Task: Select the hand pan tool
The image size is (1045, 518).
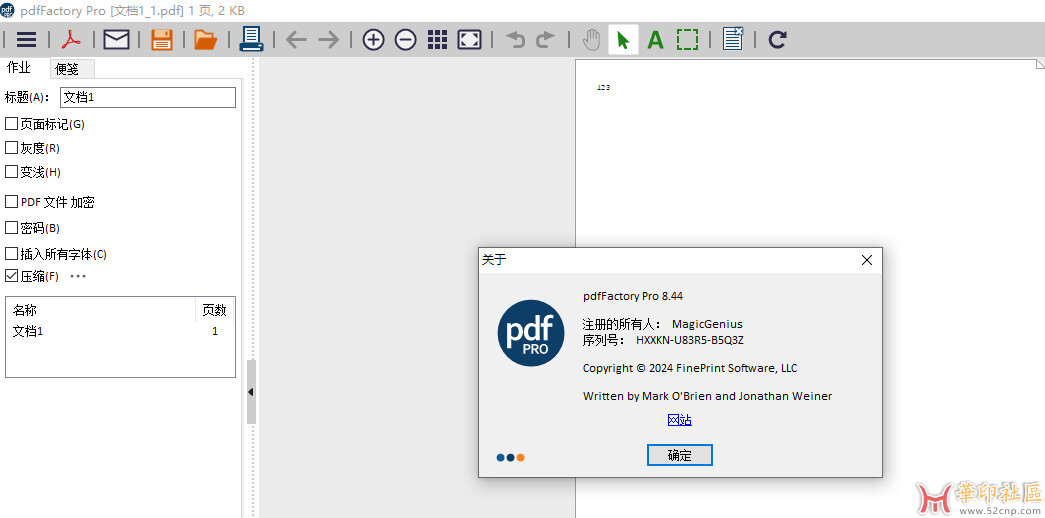Action: coord(591,40)
